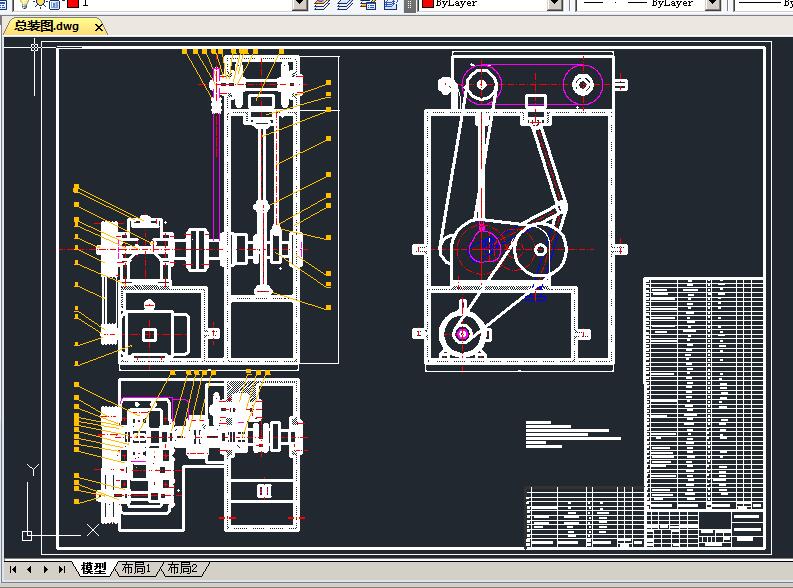Jump to the first layout tab
This screenshot has height=588, width=793.
(x=13, y=569)
